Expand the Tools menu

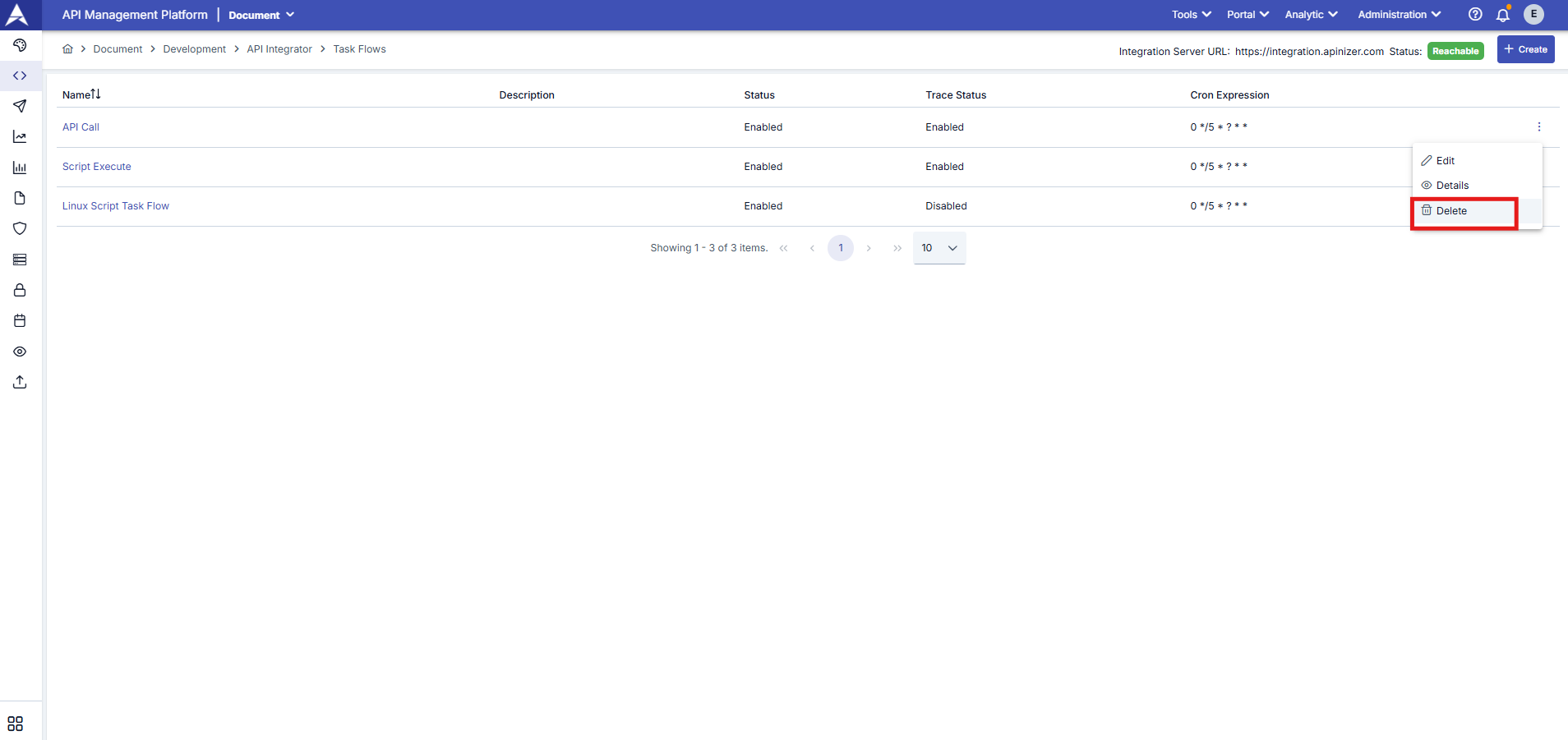pos(1191,15)
